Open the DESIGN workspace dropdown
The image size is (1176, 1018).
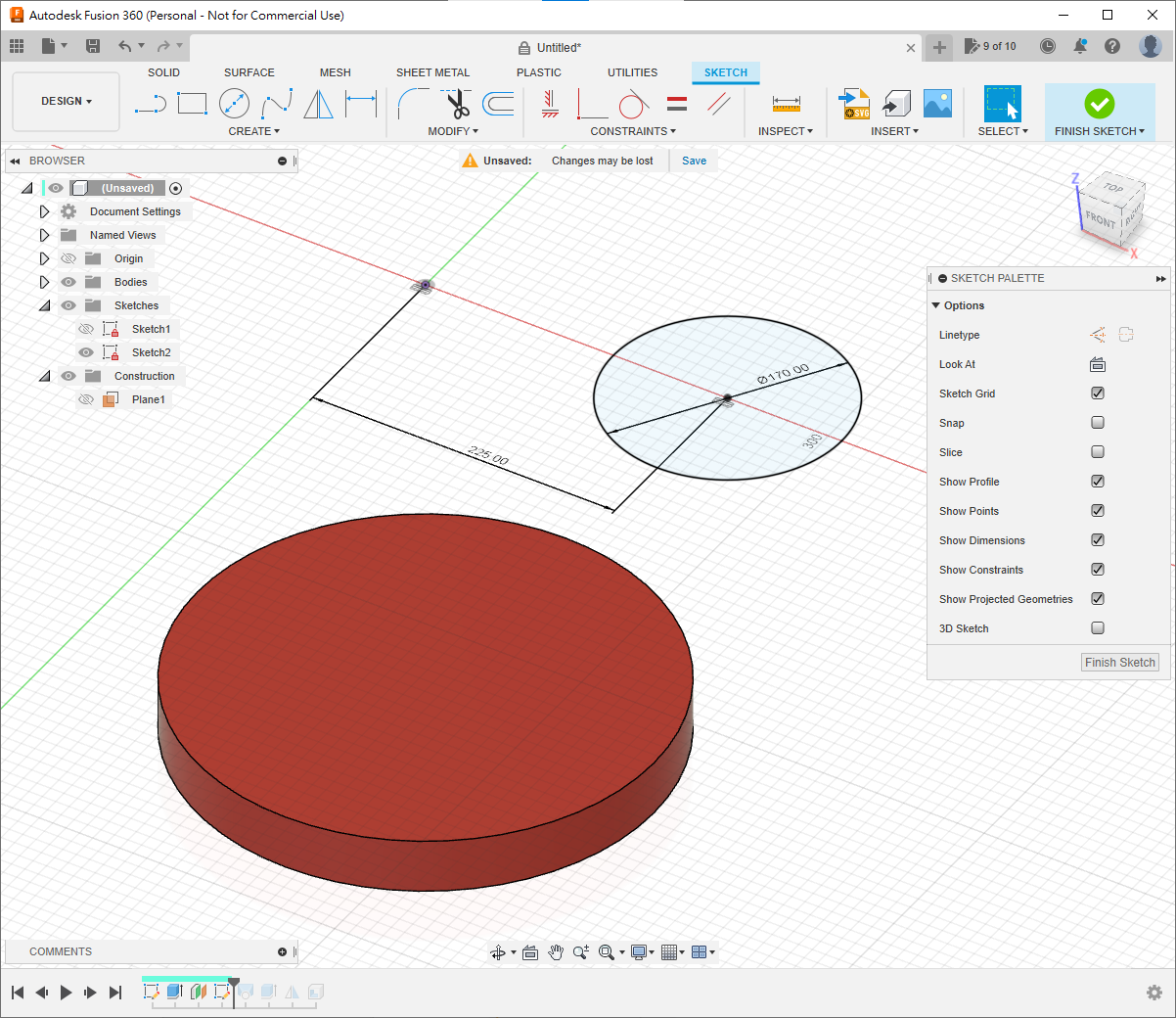pyautogui.click(x=67, y=102)
